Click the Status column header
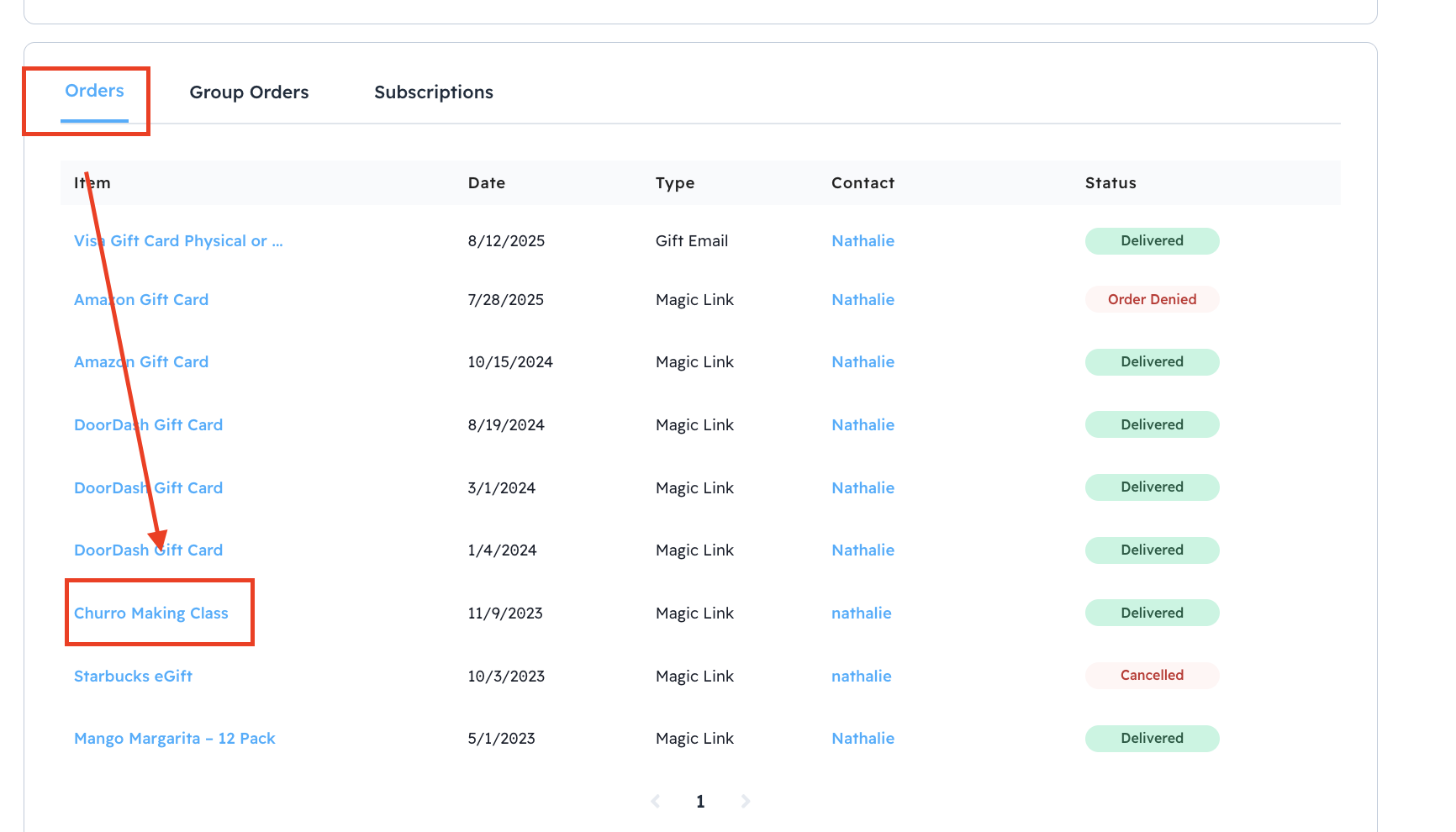Screen dimensions: 1456x832 (1110, 183)
